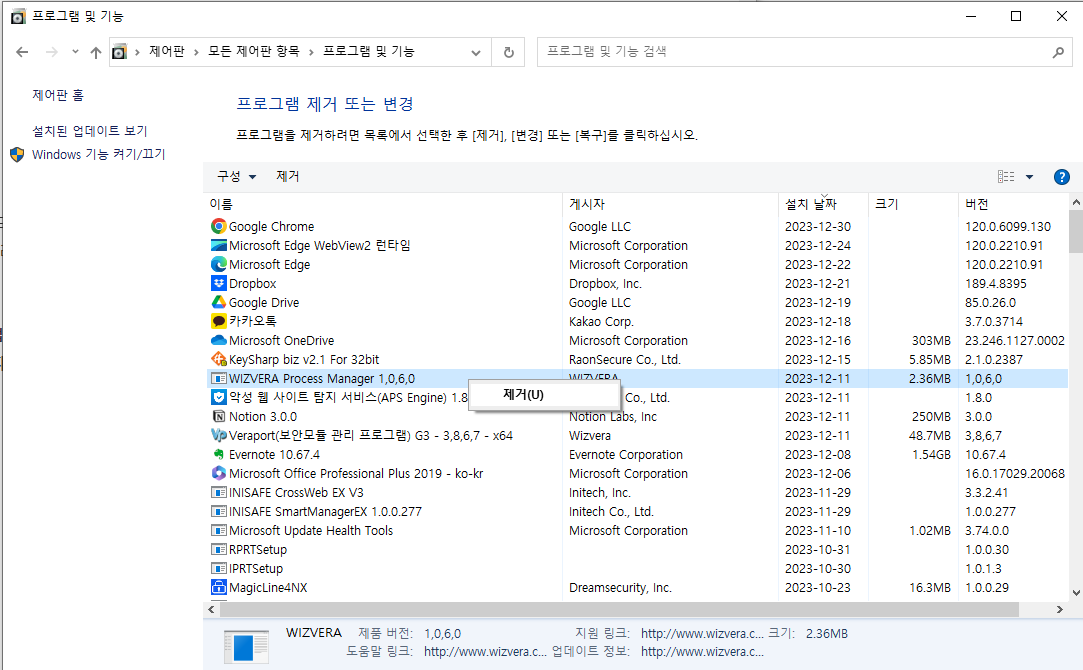Screen dimensions: 1083x670
Task: Click the Notion 3.0.0 icon
Action: [218, 417]
